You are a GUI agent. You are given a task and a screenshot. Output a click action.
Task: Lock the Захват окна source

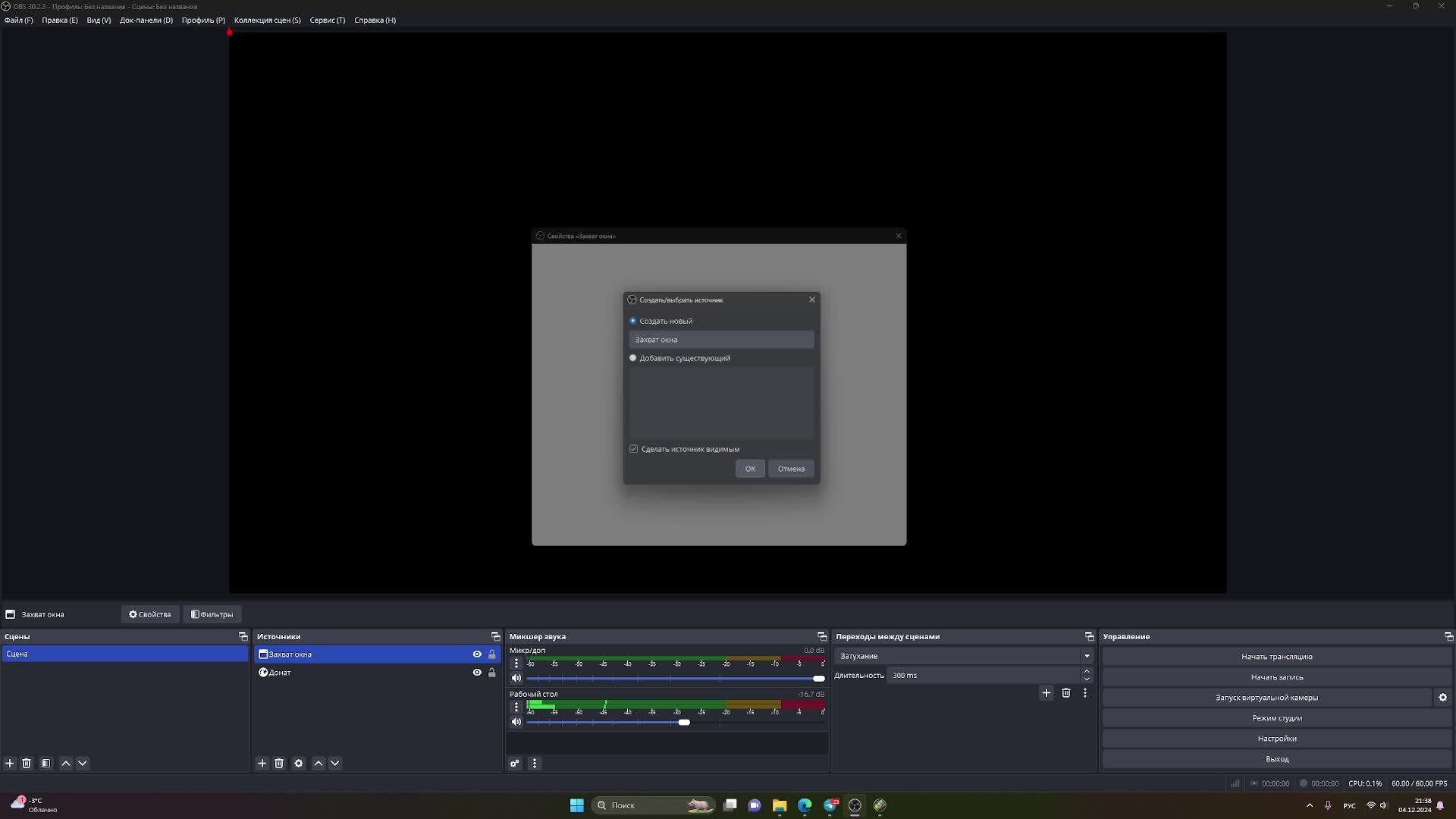pyautogui.click(x=492, y=654)
